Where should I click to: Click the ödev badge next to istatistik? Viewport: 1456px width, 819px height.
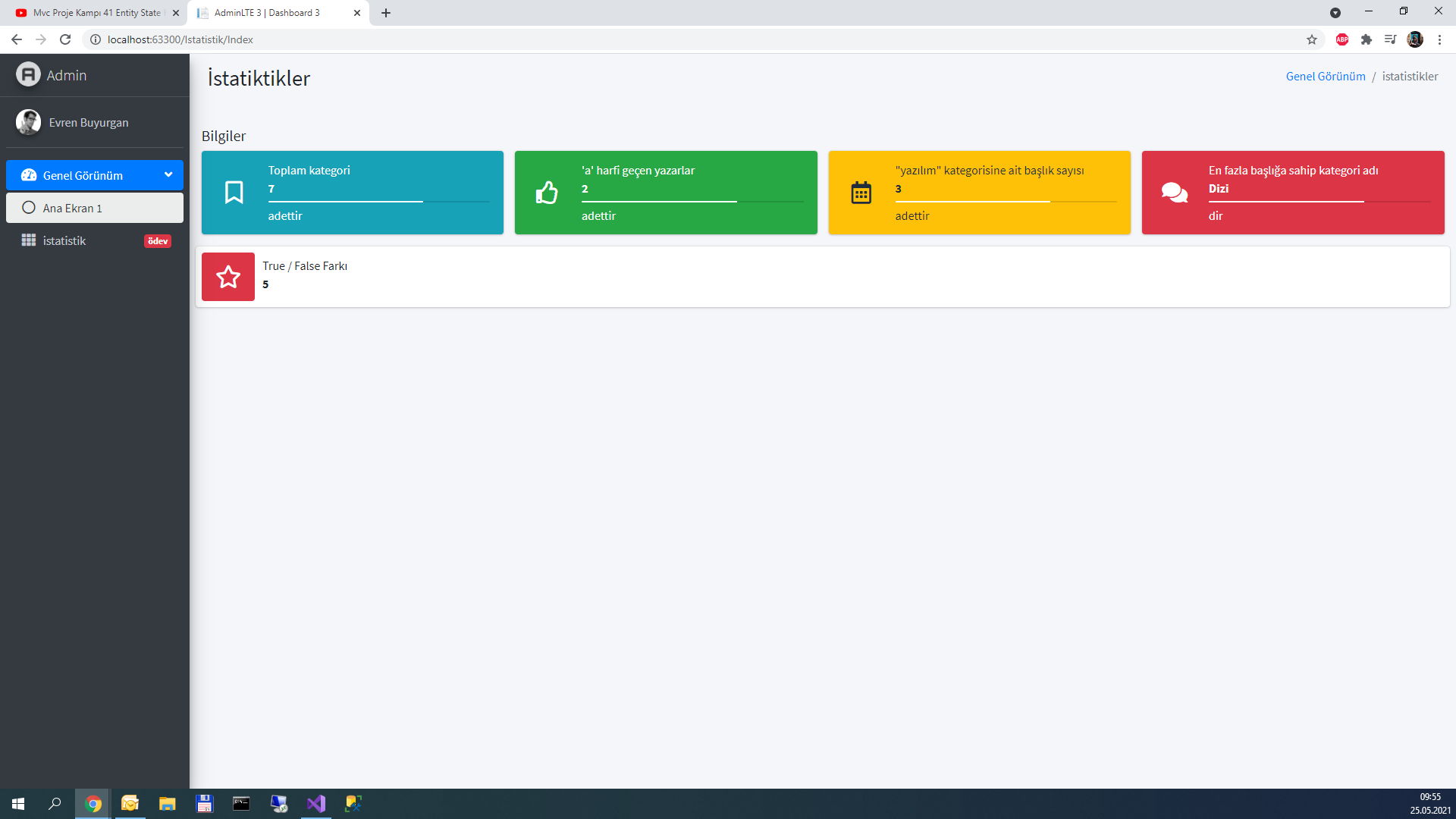[157, 240]
